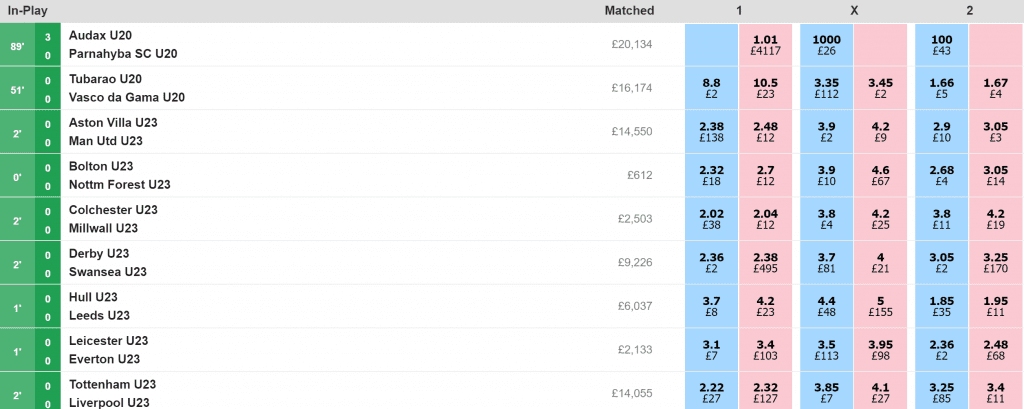Back Hull U23 at 3.7

click(711, 306)
